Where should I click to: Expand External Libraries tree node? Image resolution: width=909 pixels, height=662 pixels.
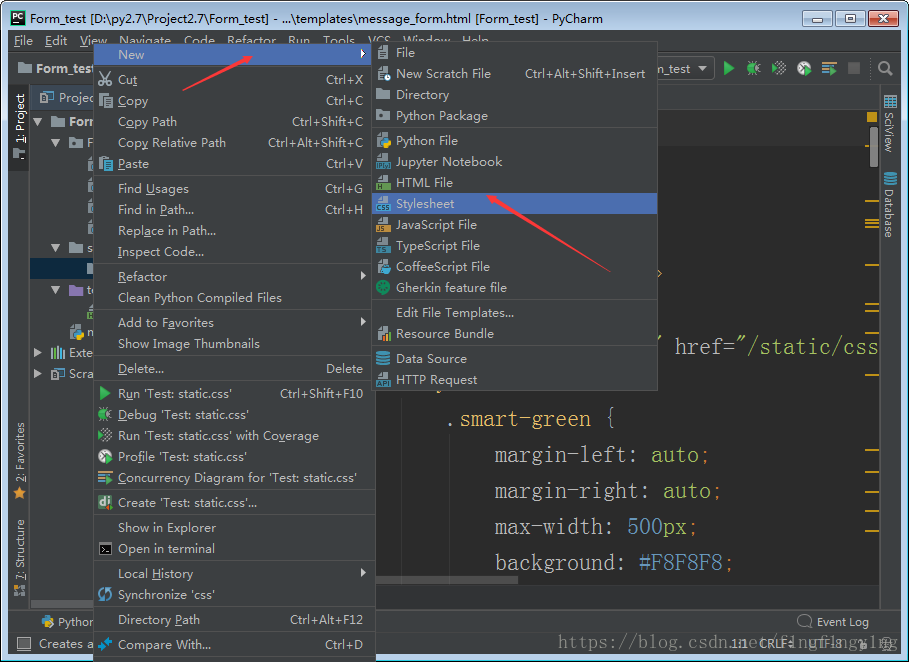pos(38,352)
